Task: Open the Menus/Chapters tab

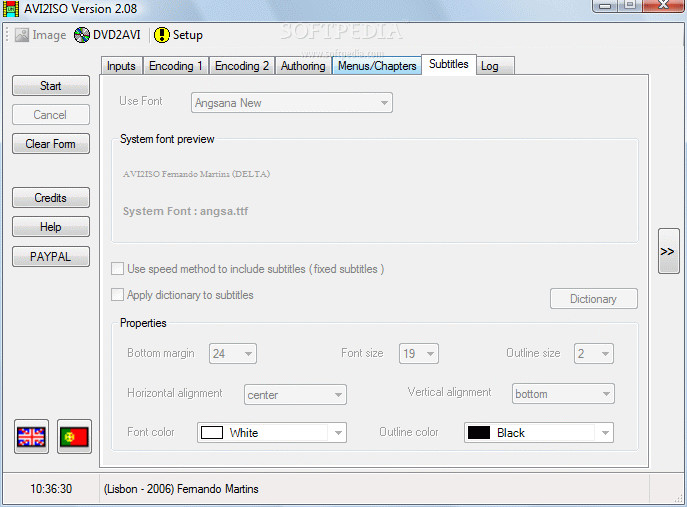Action: 377,66
